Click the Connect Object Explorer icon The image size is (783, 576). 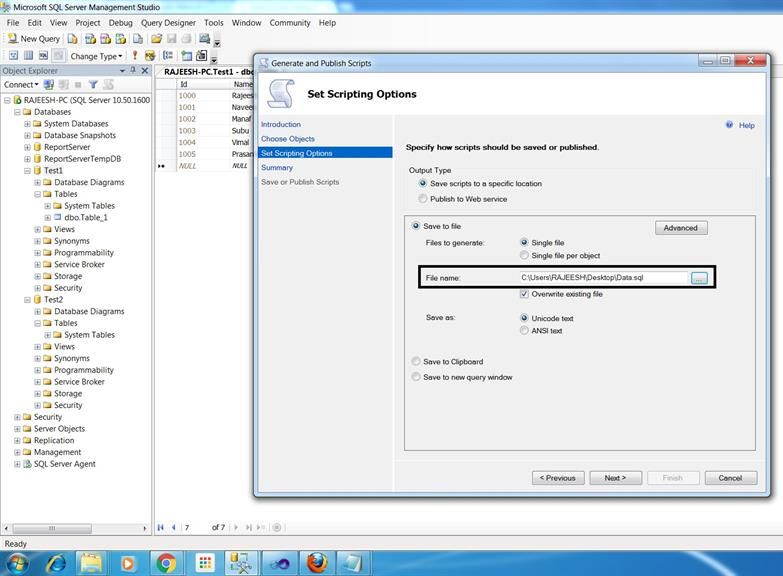coord(48,84)
